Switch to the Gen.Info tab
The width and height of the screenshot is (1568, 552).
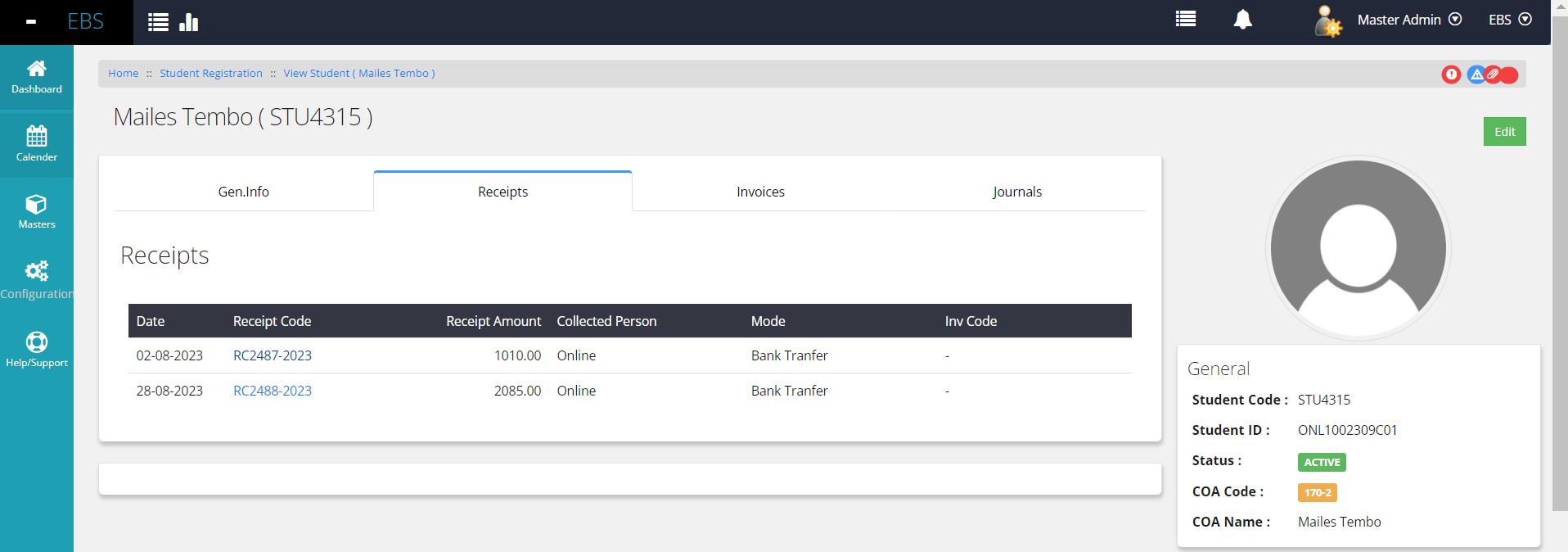243,192
